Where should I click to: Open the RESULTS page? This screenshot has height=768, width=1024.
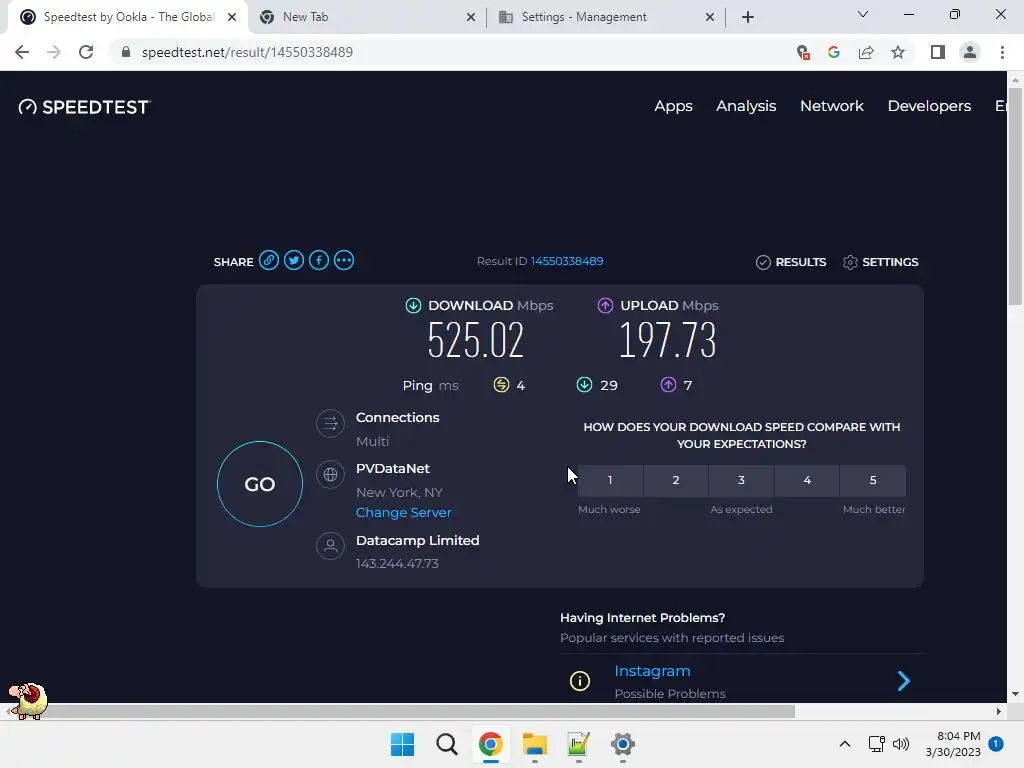[791, 262]
